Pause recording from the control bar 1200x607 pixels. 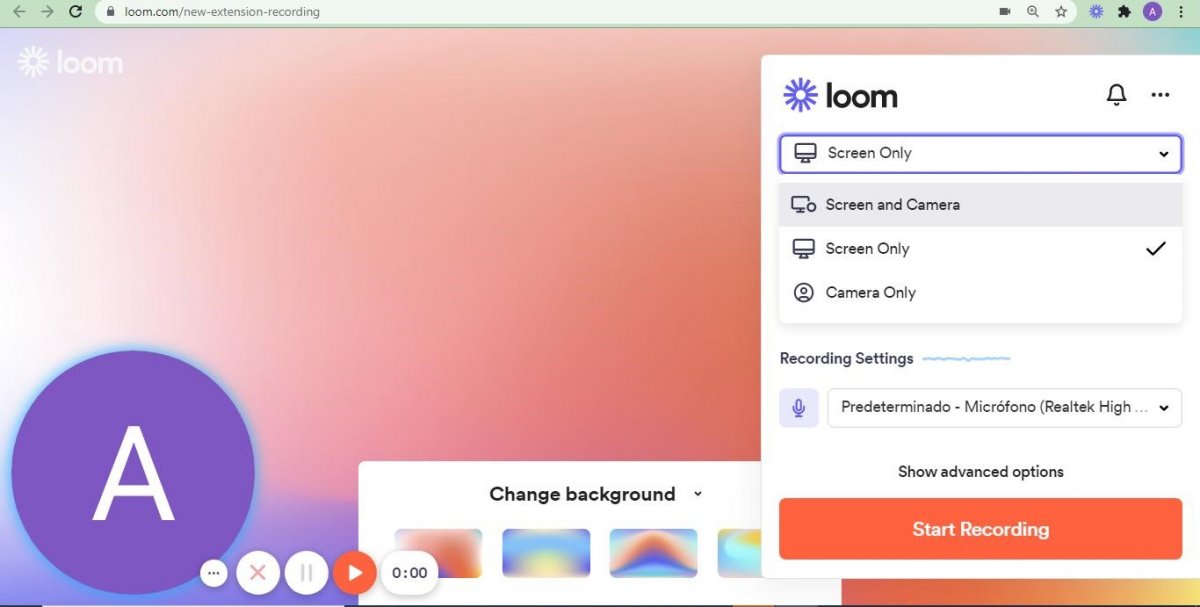[307, 573]
